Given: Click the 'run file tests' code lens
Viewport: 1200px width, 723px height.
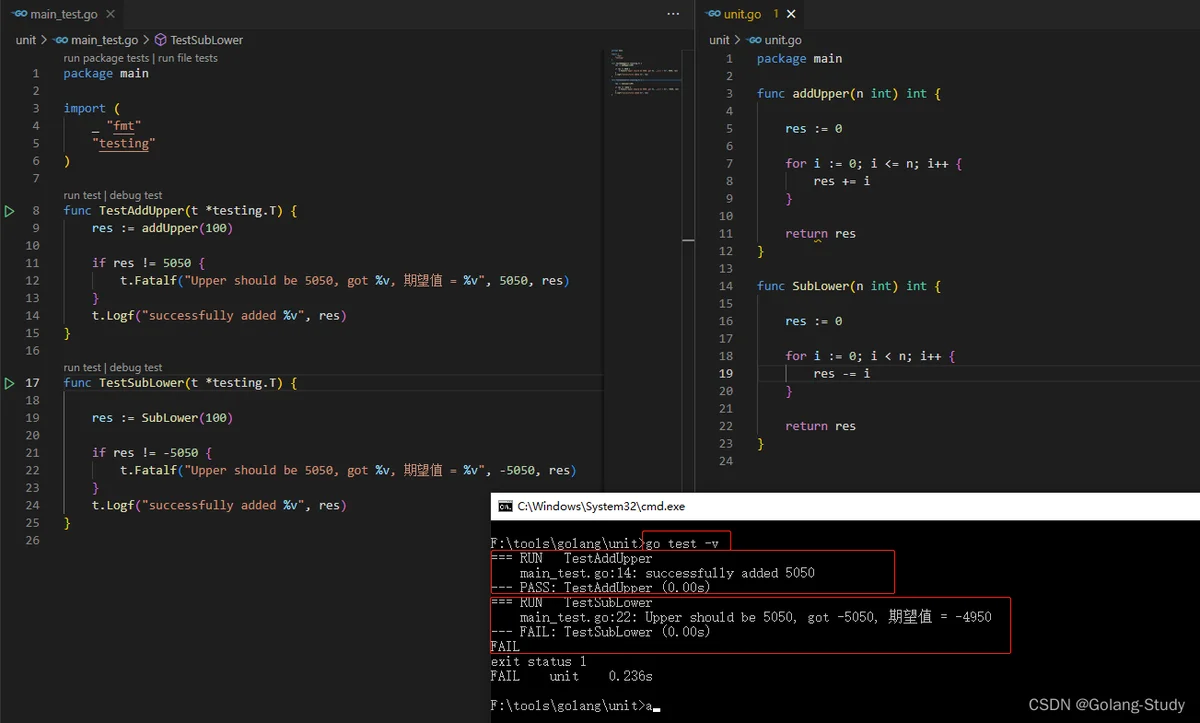Looking at the screenshot, I should [188, 58].
